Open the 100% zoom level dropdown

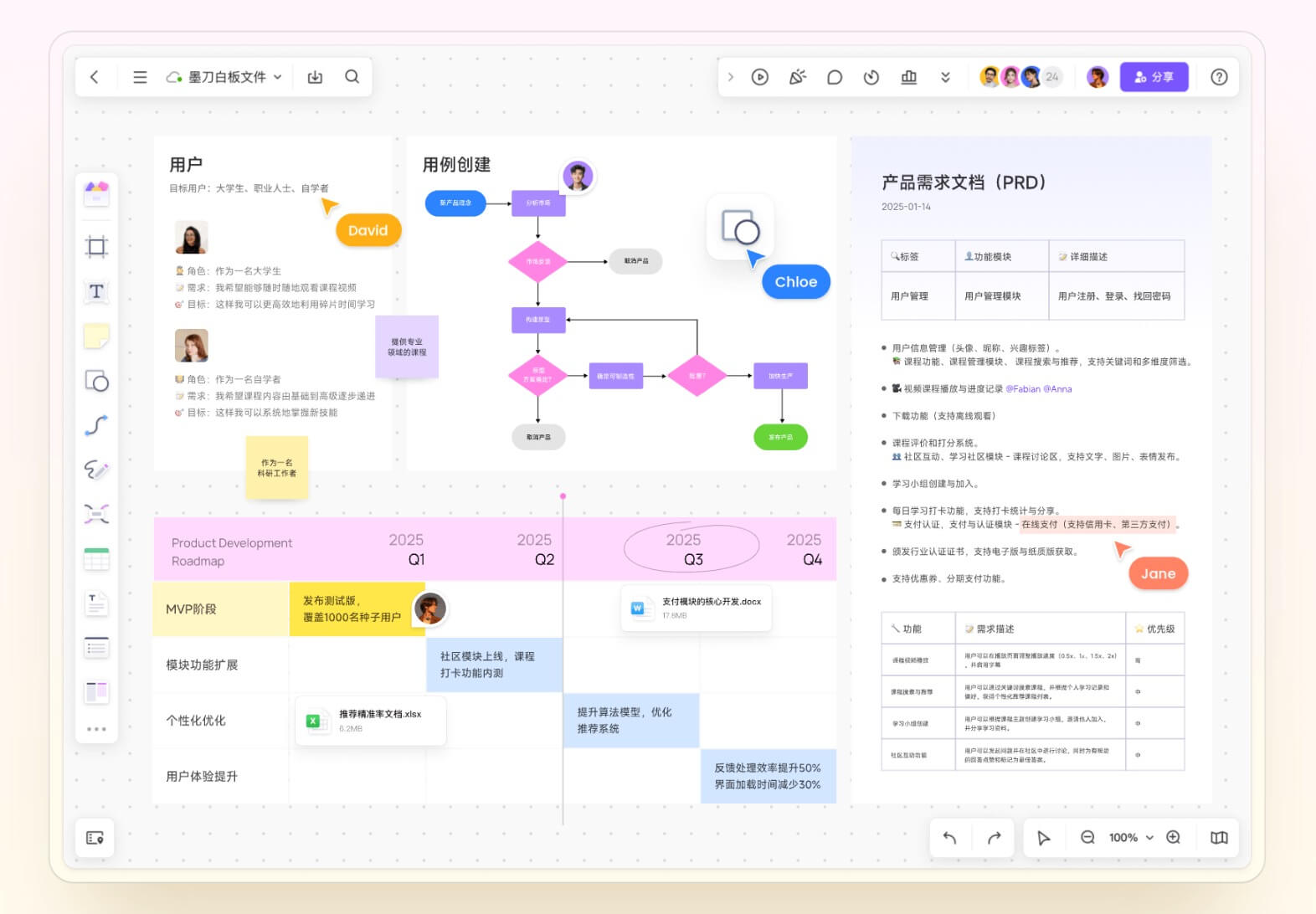tap(1131, 838)
